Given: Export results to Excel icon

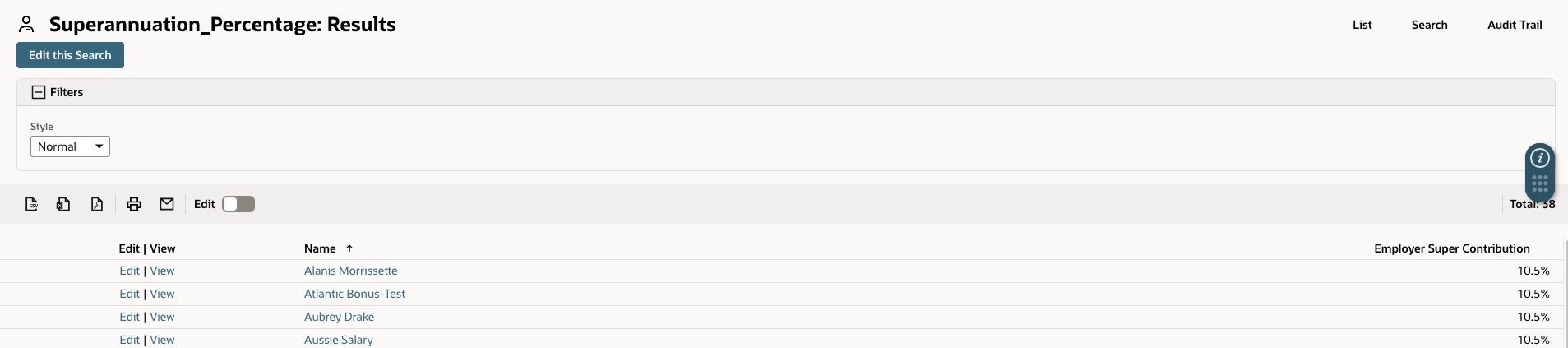Looking at the screenshot, I should coord(63,204).
